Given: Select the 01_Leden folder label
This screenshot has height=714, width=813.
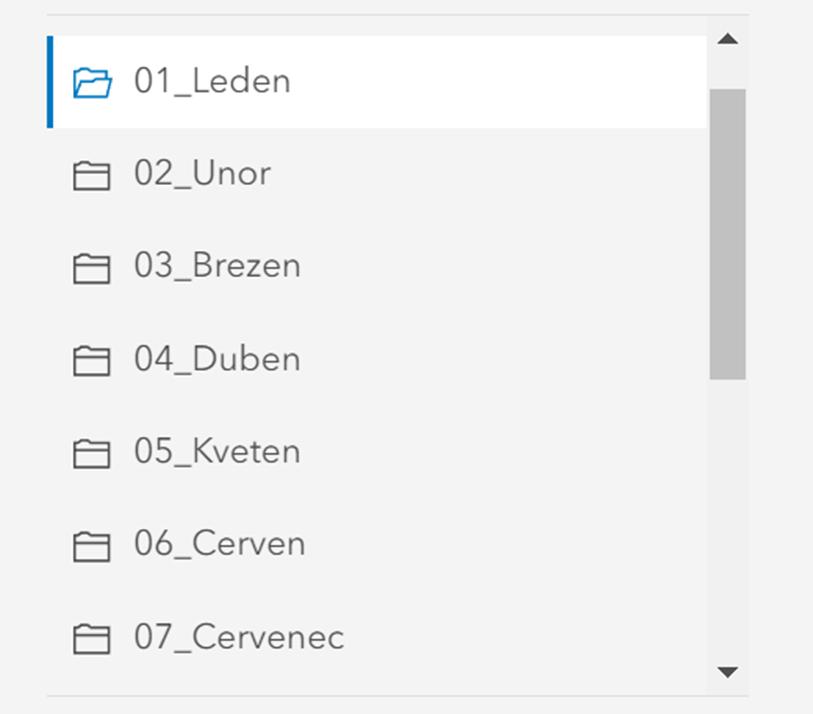Looking at the screenshot, I should [x=212, y=81].
